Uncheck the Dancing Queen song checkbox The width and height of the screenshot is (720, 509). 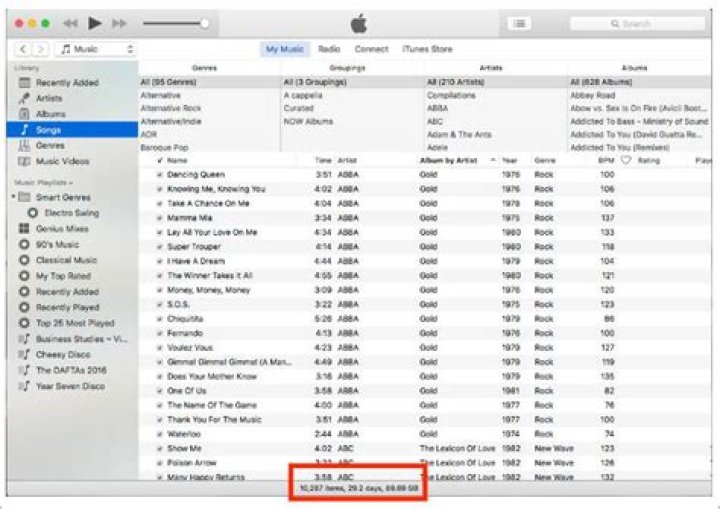click(x=160, y=174)
